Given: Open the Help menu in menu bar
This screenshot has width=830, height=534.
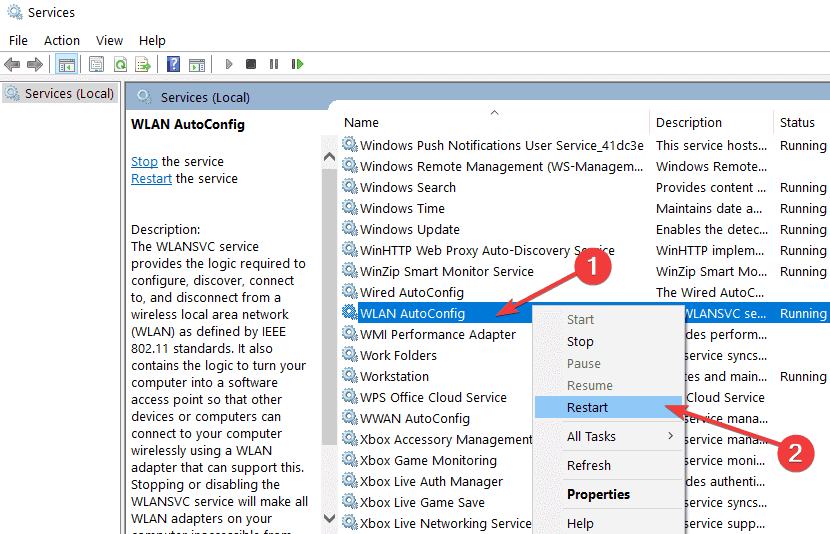Looking at the screenshot, I should [x=152, y=41].
